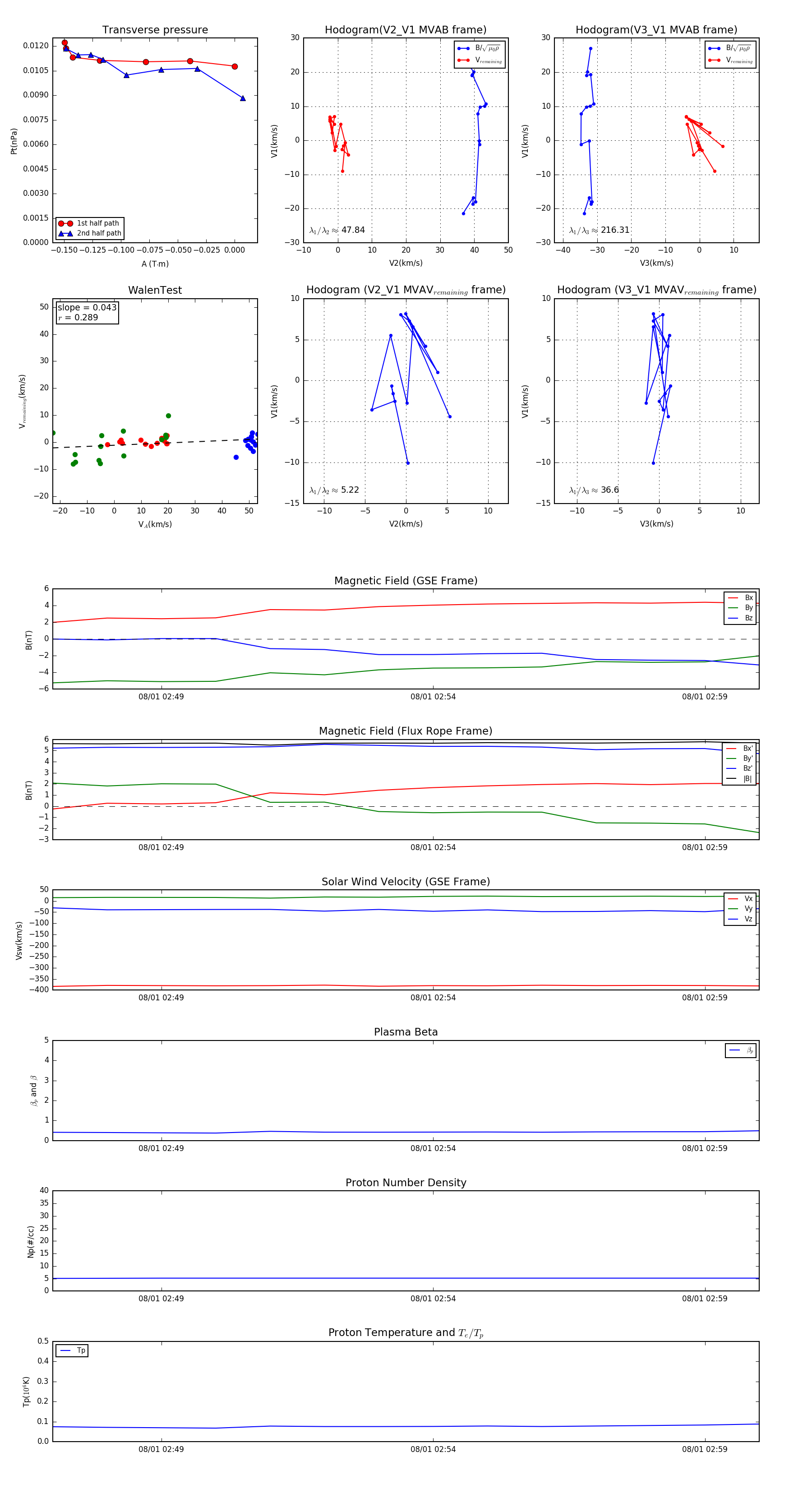Click the |B| legend entry
This screenshot has height=1489, width=812.
coord(739,779)
